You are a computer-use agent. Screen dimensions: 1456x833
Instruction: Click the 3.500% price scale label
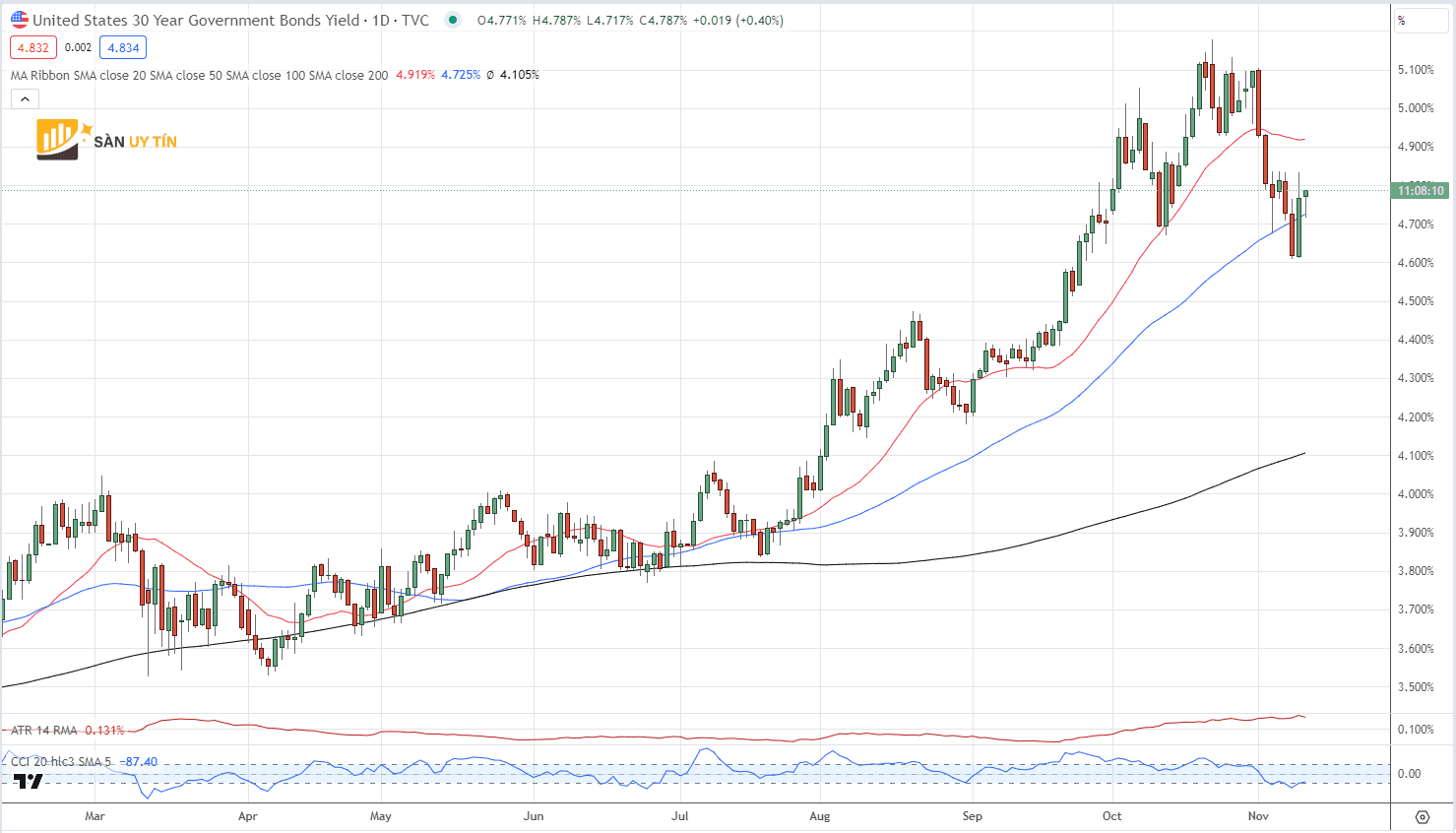[1416, 687]
